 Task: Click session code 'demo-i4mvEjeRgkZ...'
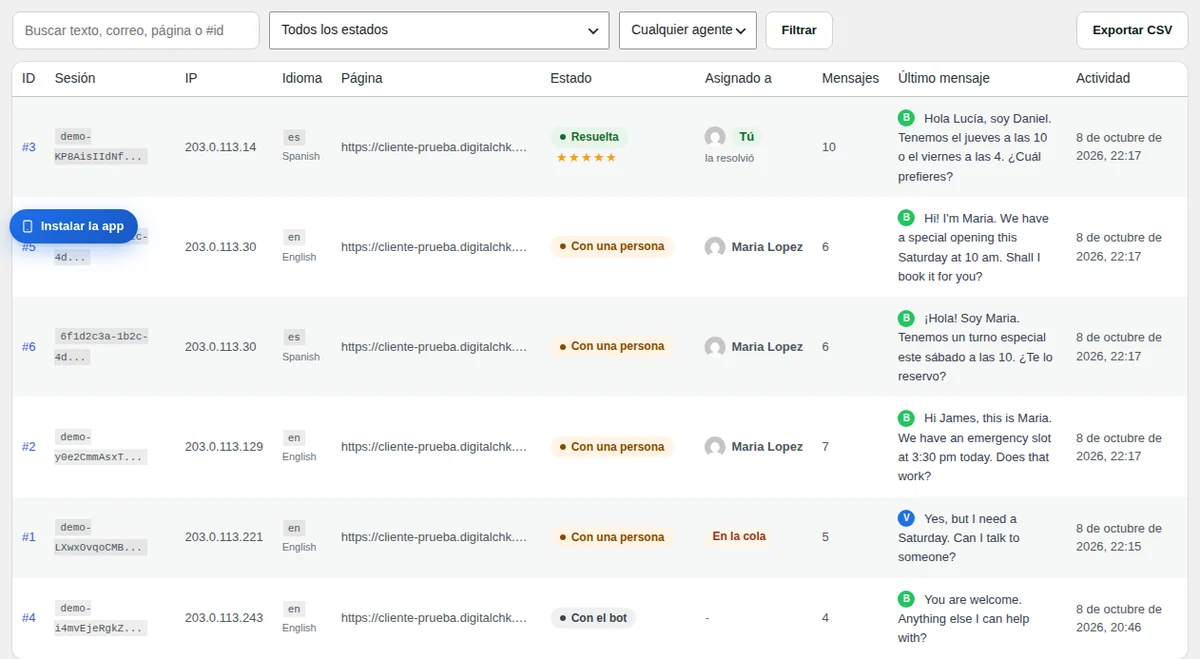click(x=101, y=618)
